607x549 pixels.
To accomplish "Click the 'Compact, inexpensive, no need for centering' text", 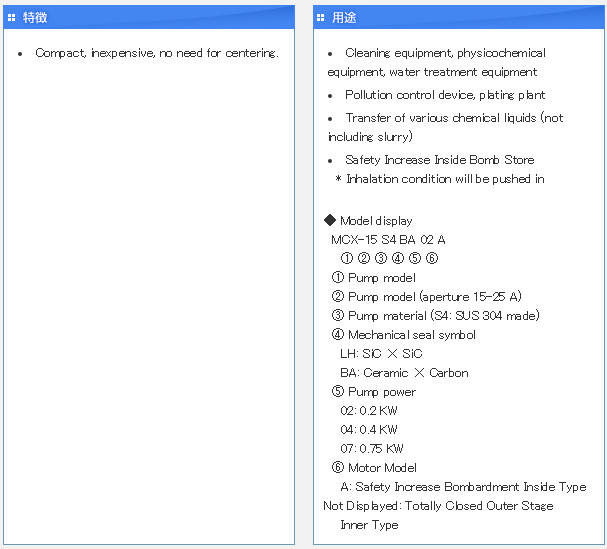I will [x=156, y=53].
